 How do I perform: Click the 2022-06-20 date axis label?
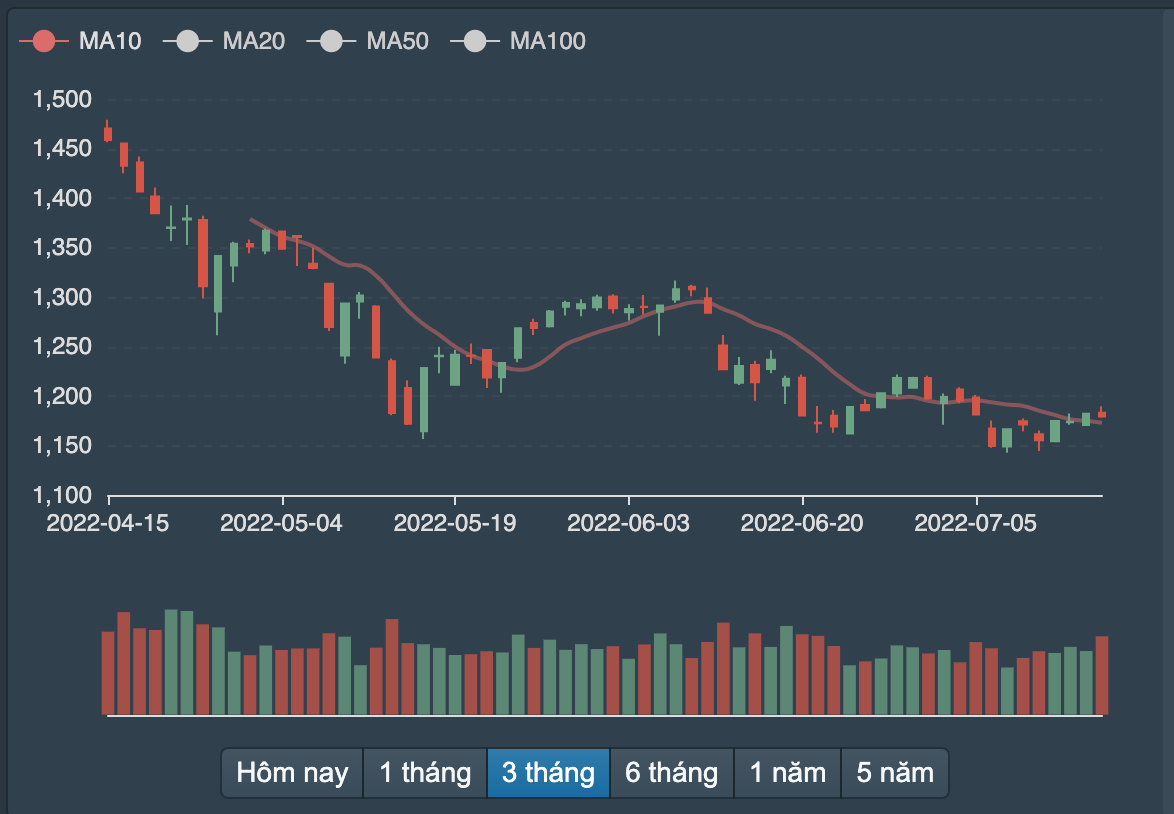(802, 523)
